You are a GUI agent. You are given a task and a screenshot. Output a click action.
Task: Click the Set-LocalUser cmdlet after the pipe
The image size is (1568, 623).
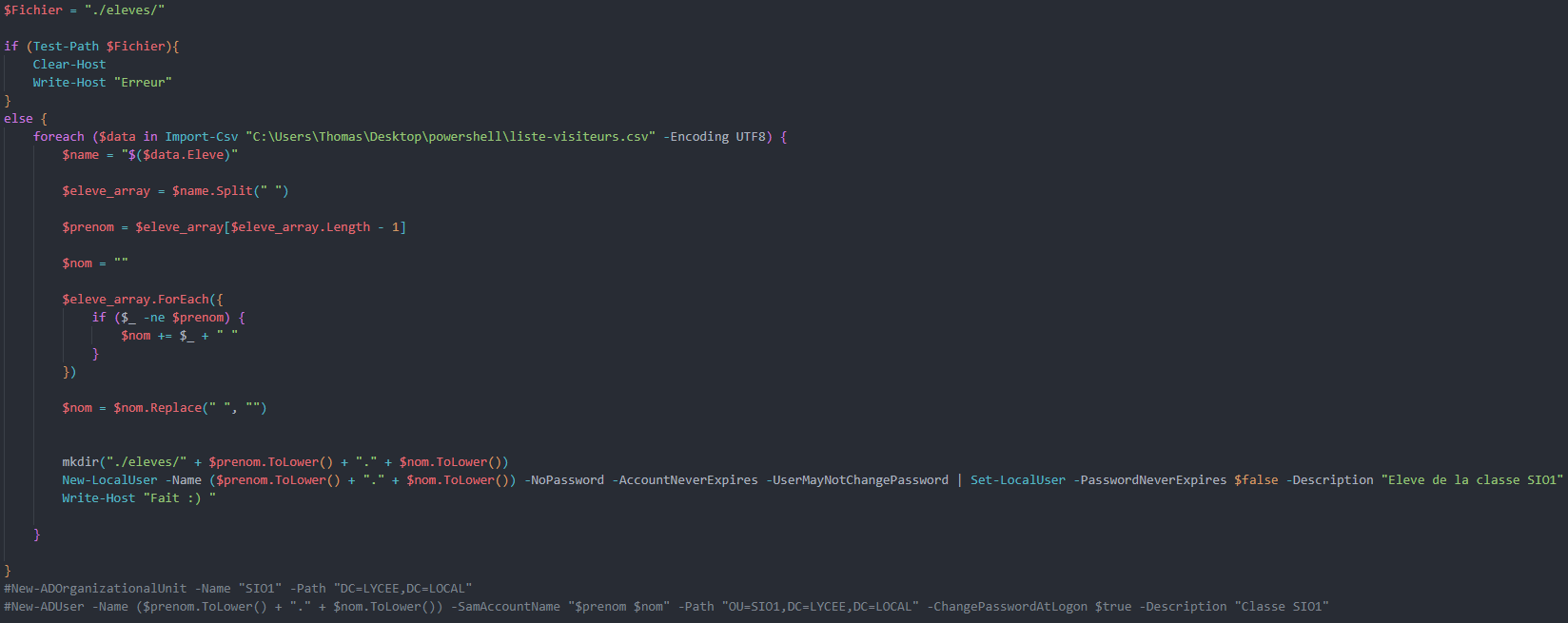tap(1018, 479)
